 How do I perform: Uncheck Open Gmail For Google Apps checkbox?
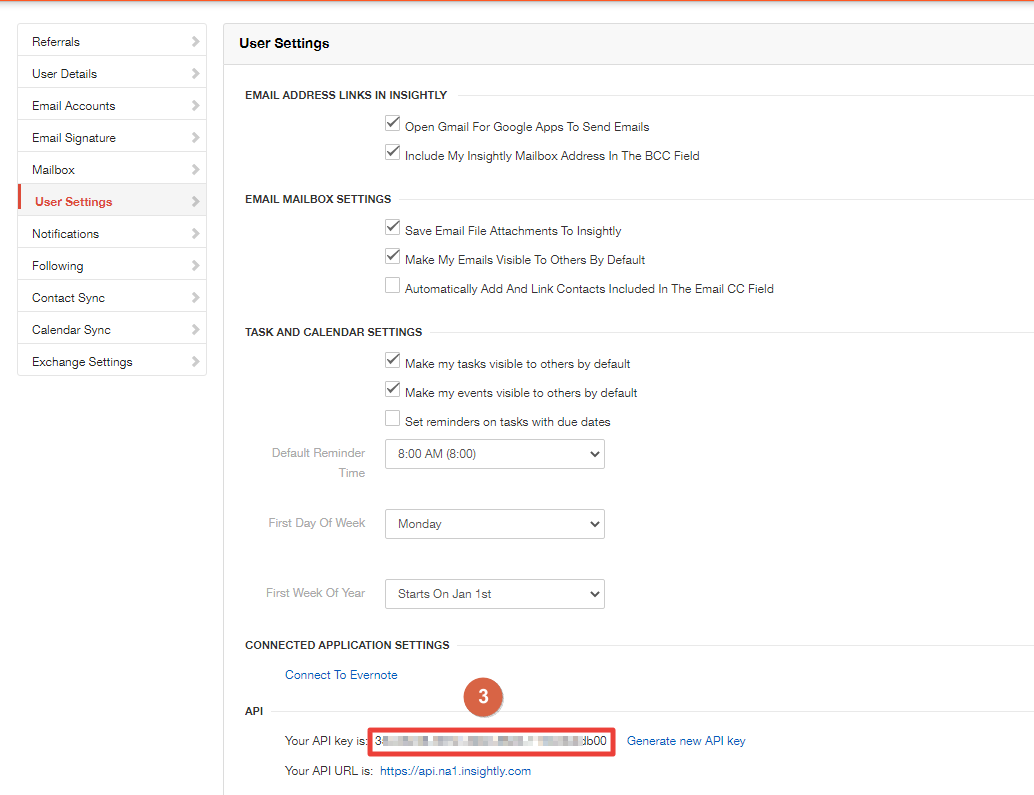click(x=392, y=125)
